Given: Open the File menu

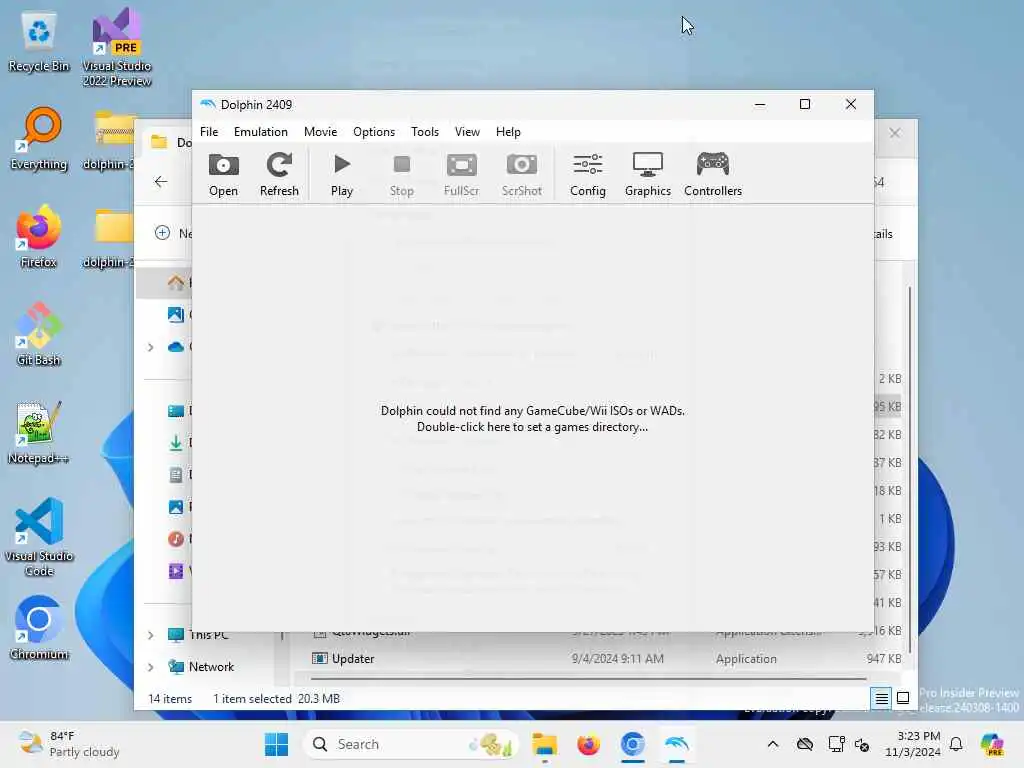Looking at the screenshot, I should click(x=209, y=132).
